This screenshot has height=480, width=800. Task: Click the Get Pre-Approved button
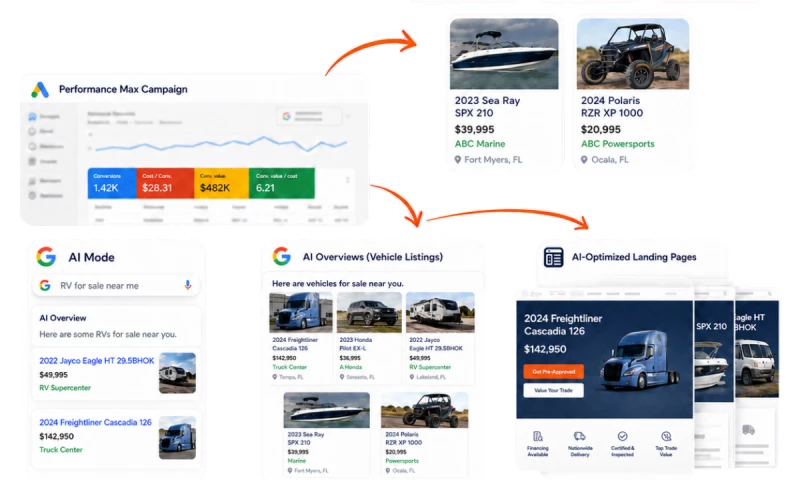[x=554, y=371]
